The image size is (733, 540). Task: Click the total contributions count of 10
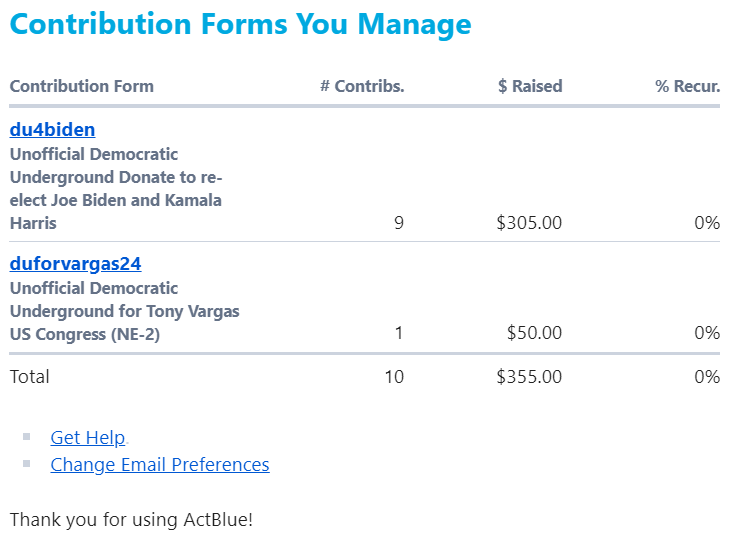pyautogui.click(x=394, y=377)
